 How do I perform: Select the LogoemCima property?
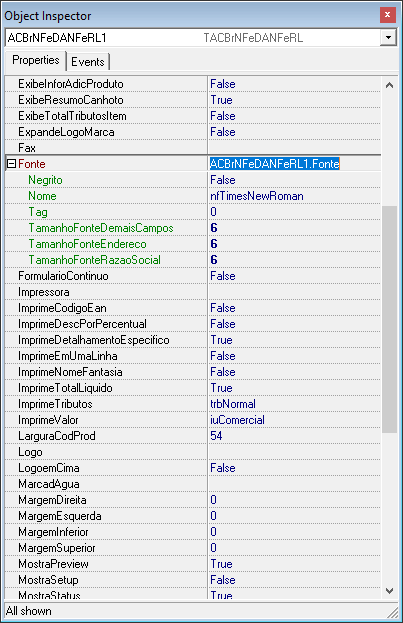pos(49,468)
